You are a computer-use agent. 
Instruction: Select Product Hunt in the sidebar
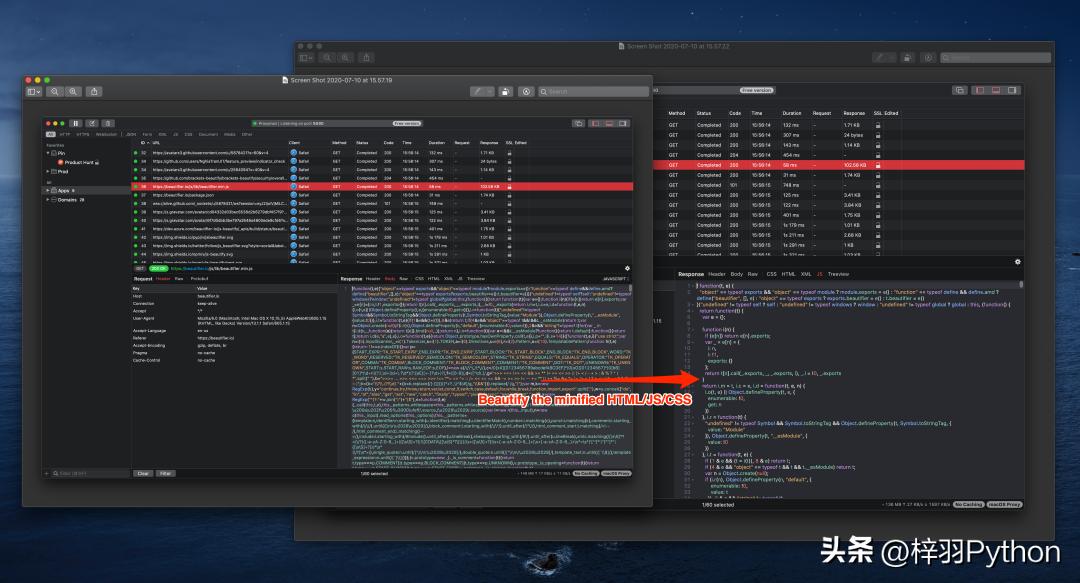click(x=79, y=162)
